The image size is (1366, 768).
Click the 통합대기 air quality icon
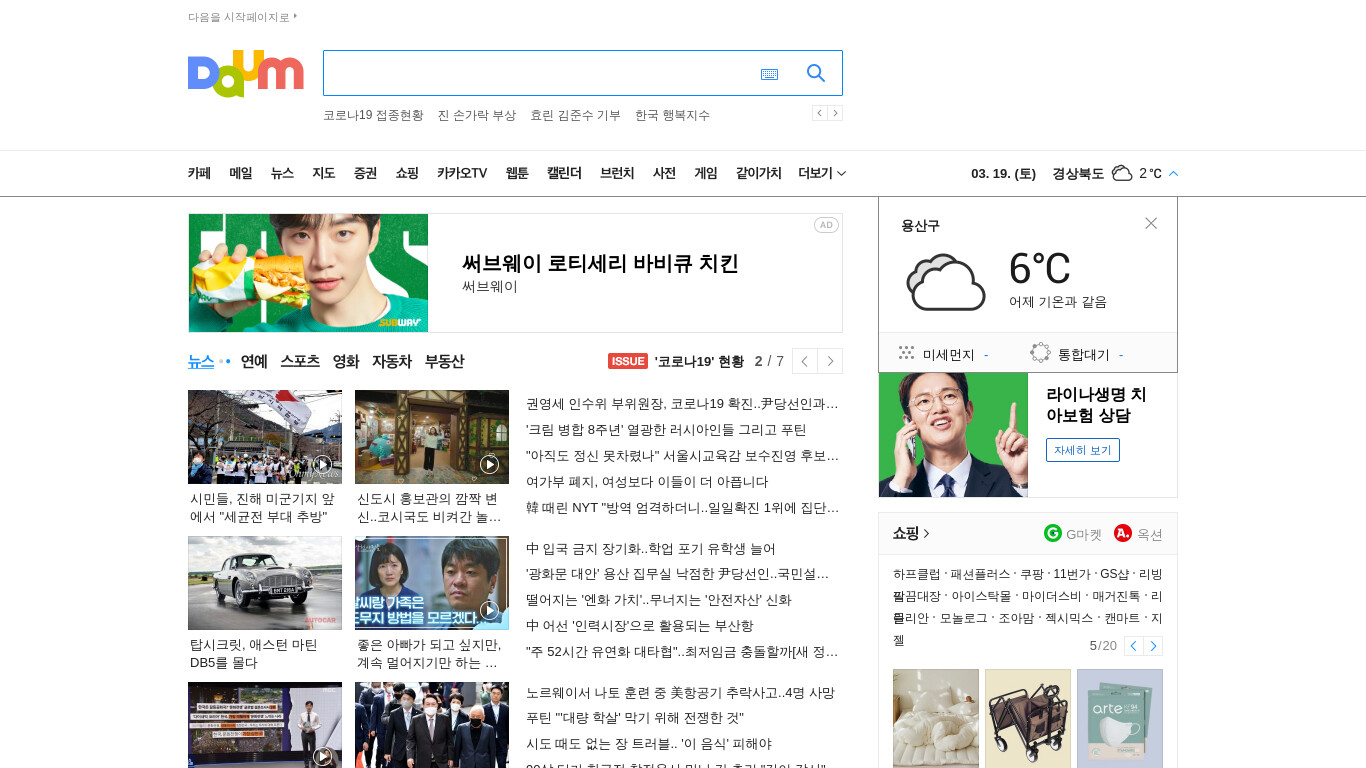pyautogui.click(x=1040, y=353)
